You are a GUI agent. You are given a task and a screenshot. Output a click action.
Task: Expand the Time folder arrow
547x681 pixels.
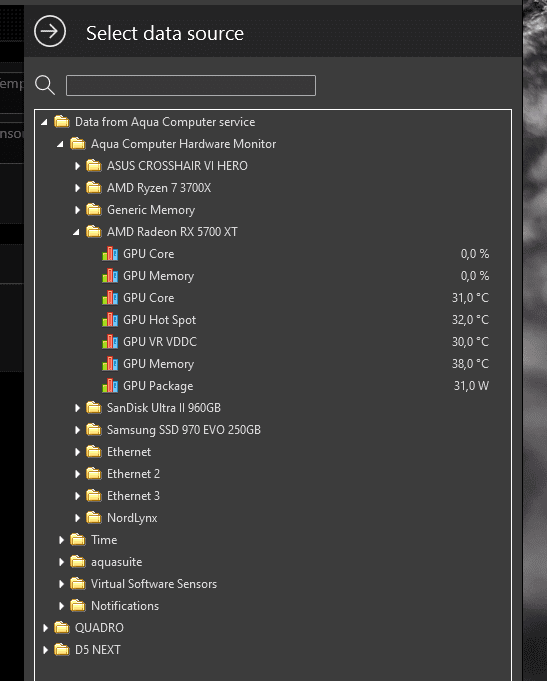[x=61, y=540]
